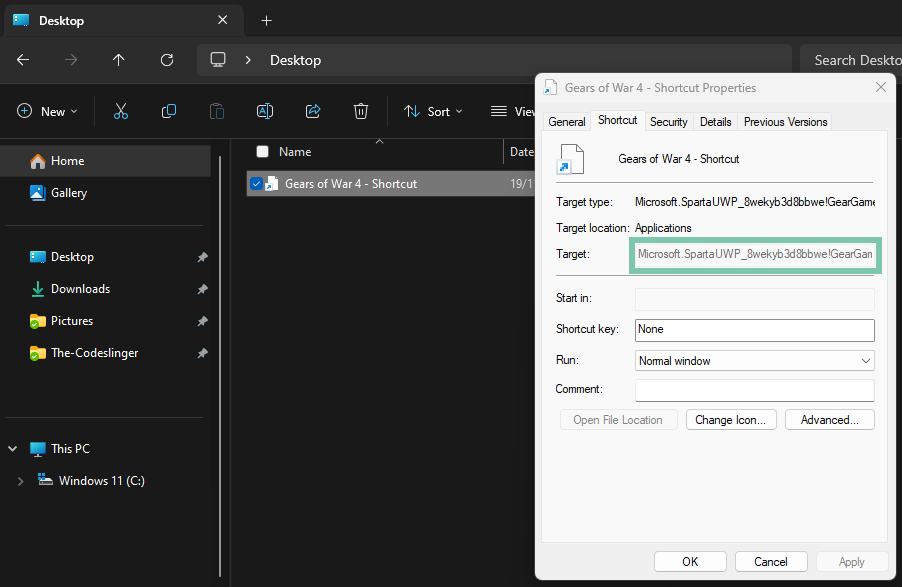Image resolution: width=902 pixels, height=587 pixels.
Task: Click the Paste icon in the toolbar
Action: 216,111
